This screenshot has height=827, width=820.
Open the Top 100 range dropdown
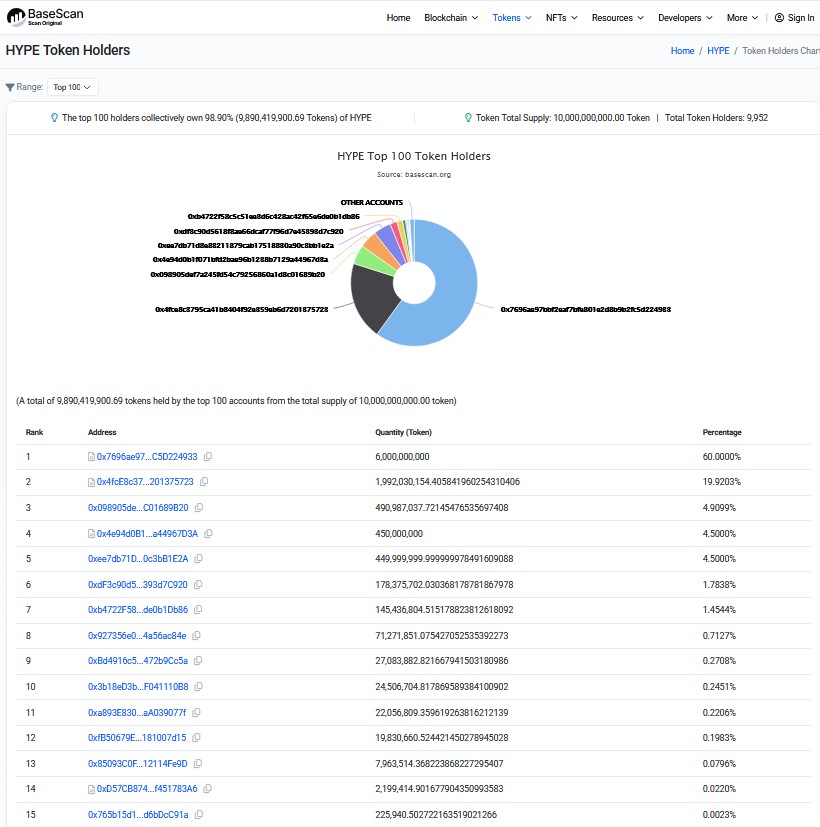click(72, 87)
